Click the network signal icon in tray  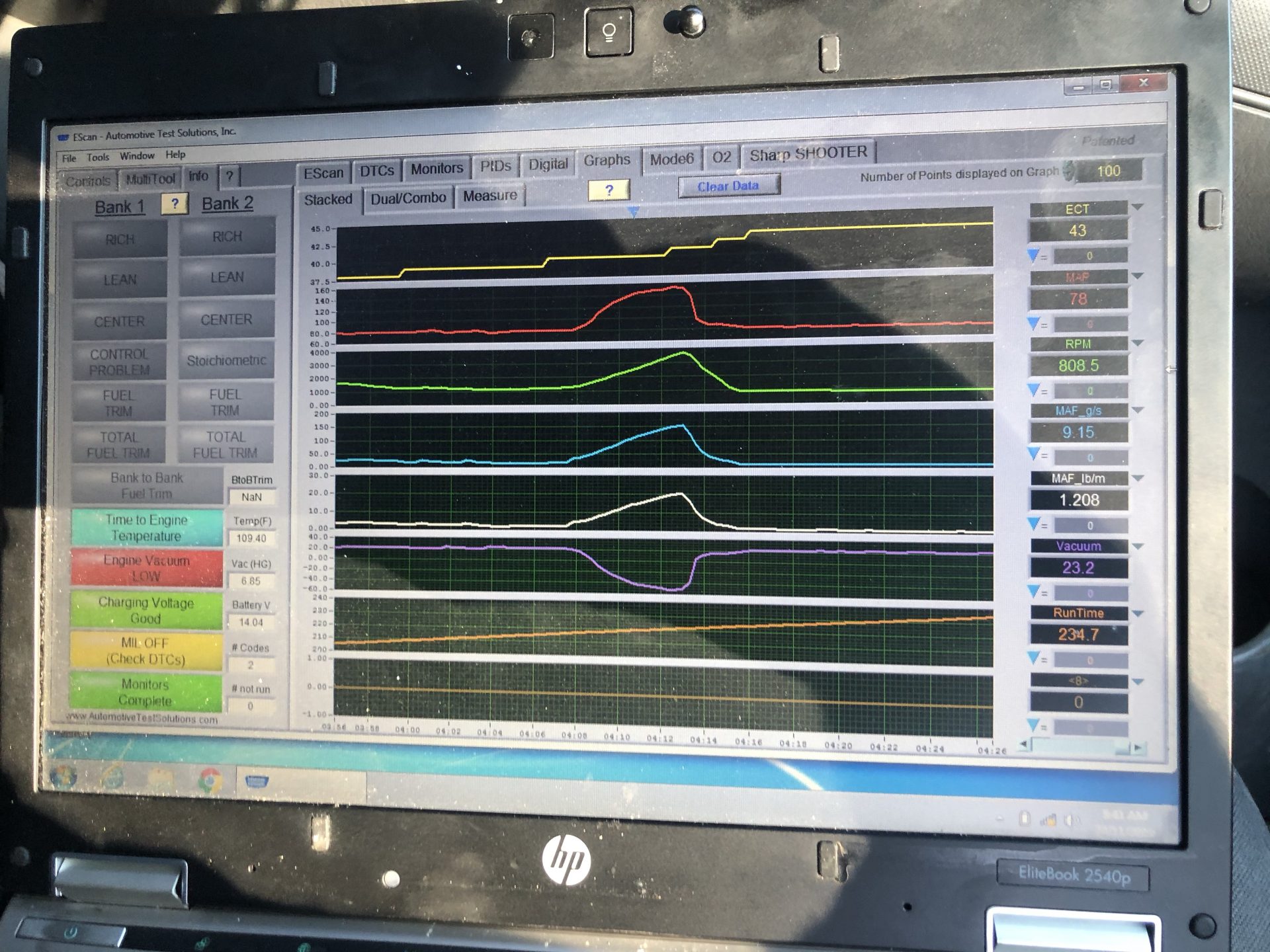[1048, 820]
